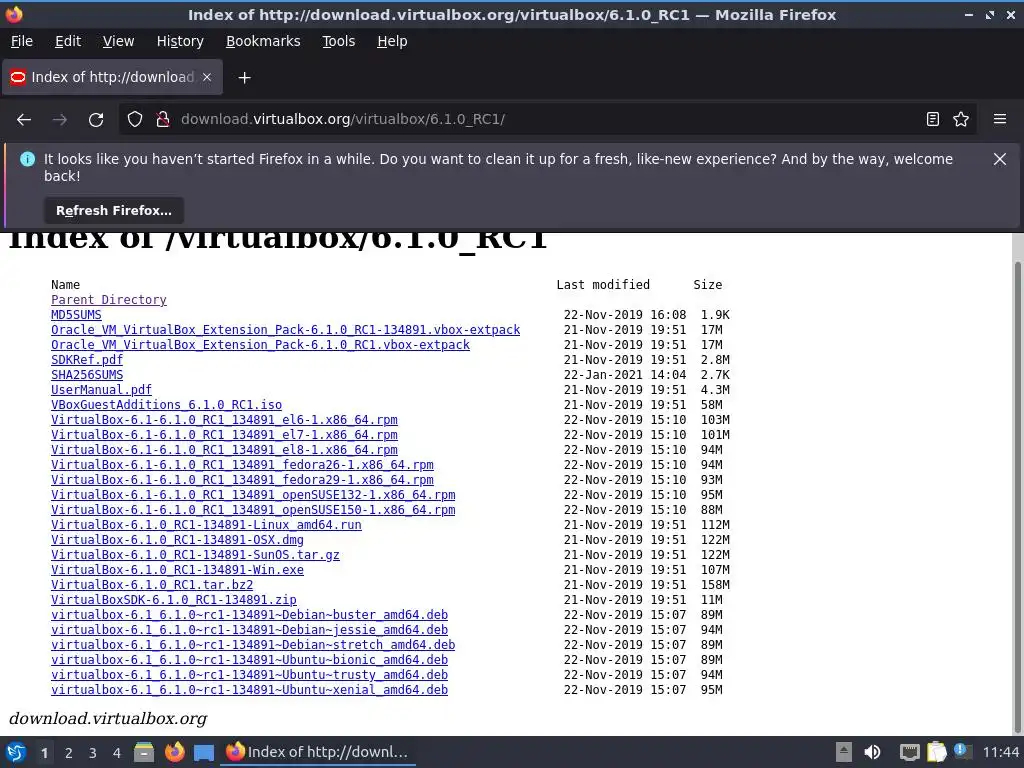Open the Help menu

pos(392,41)
